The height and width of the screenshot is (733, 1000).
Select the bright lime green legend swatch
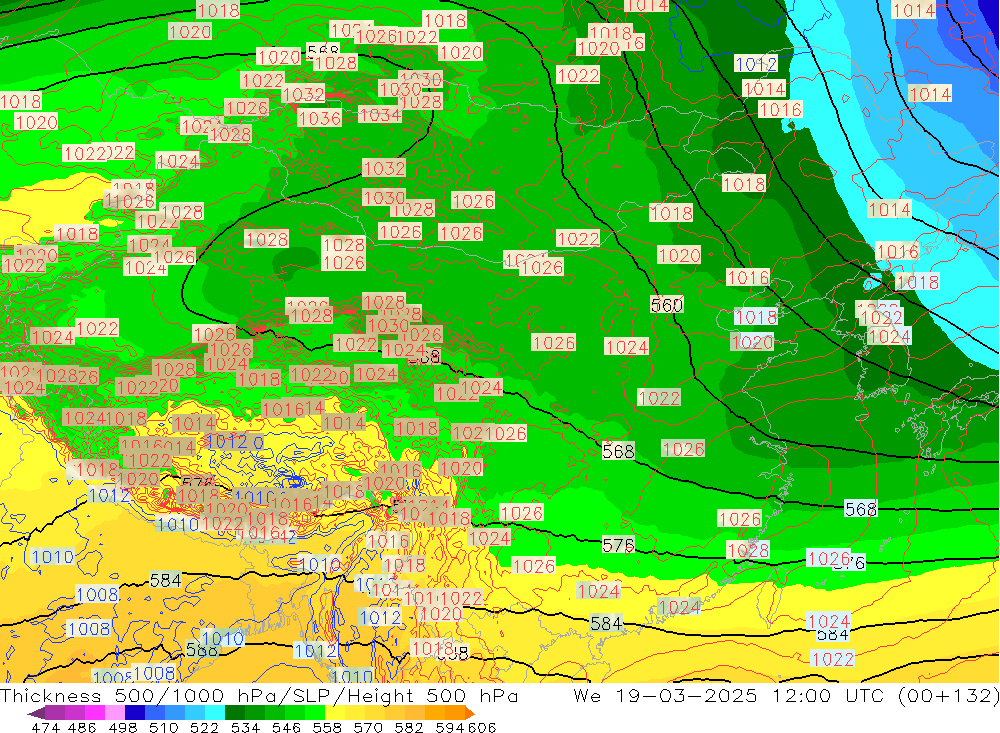[x=315, y=713]
